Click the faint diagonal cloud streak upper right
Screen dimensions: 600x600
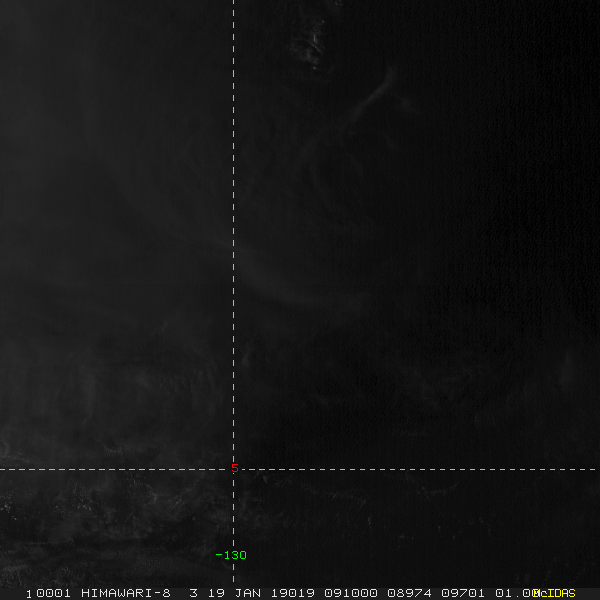pyautogui.click(x=373, y=96)
